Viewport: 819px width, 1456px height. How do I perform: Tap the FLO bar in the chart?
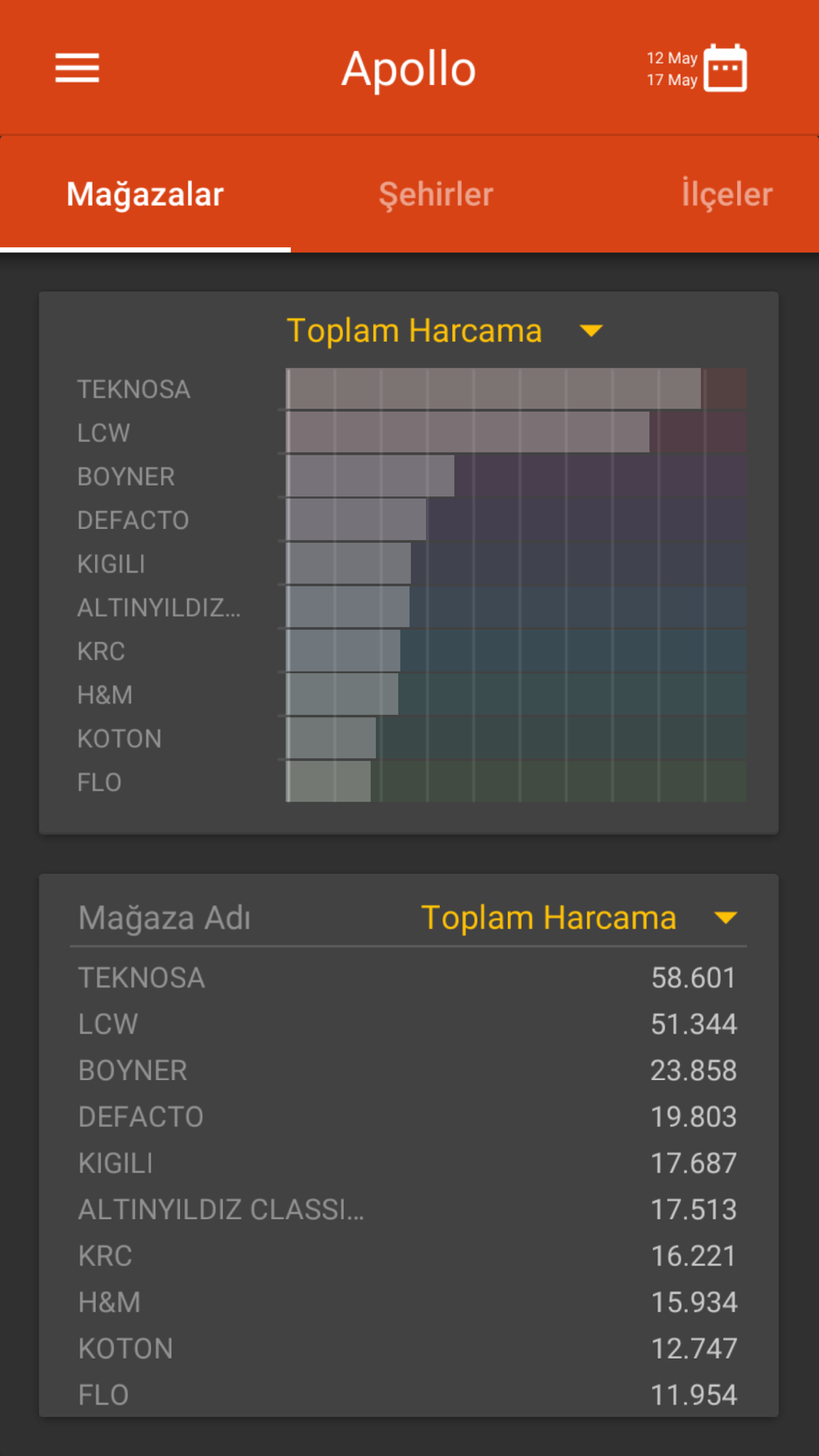(x=328, y=781)
